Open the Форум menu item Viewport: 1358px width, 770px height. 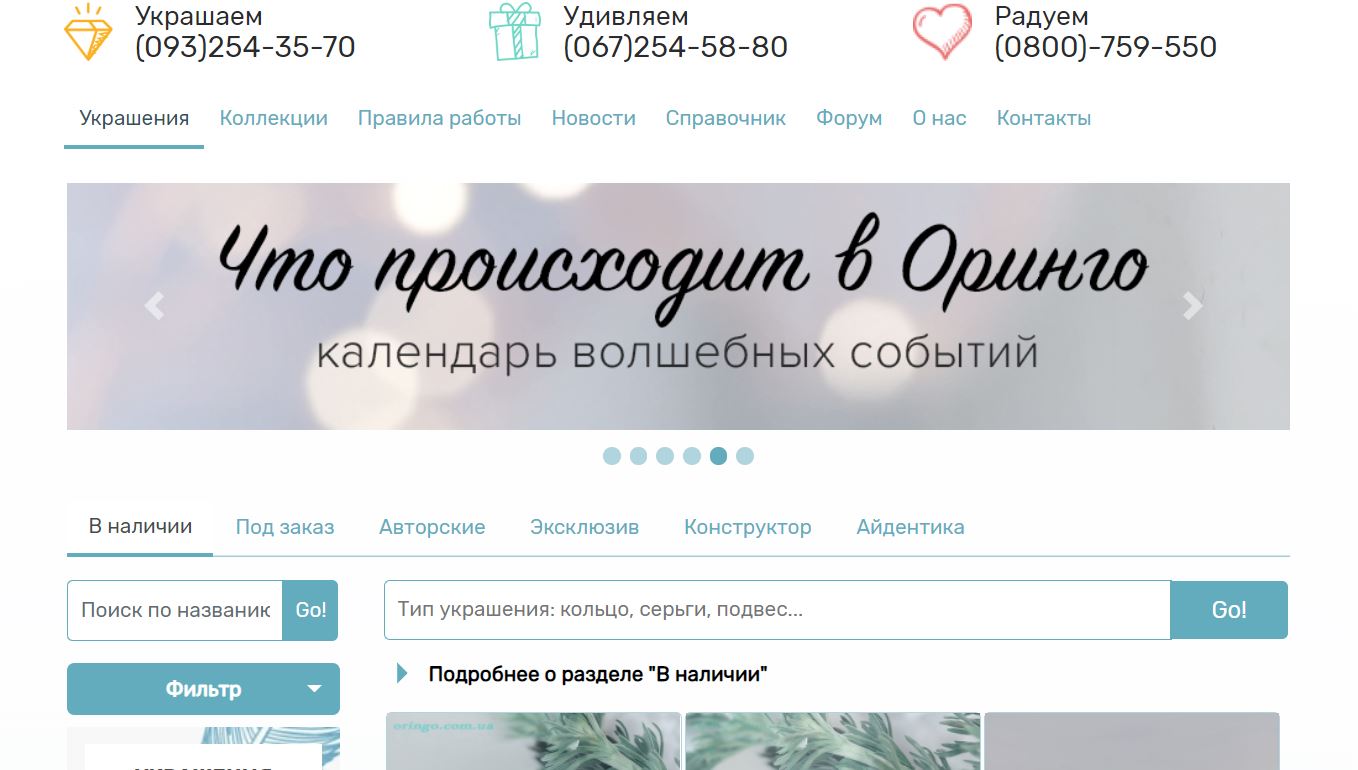coord(849,118)
